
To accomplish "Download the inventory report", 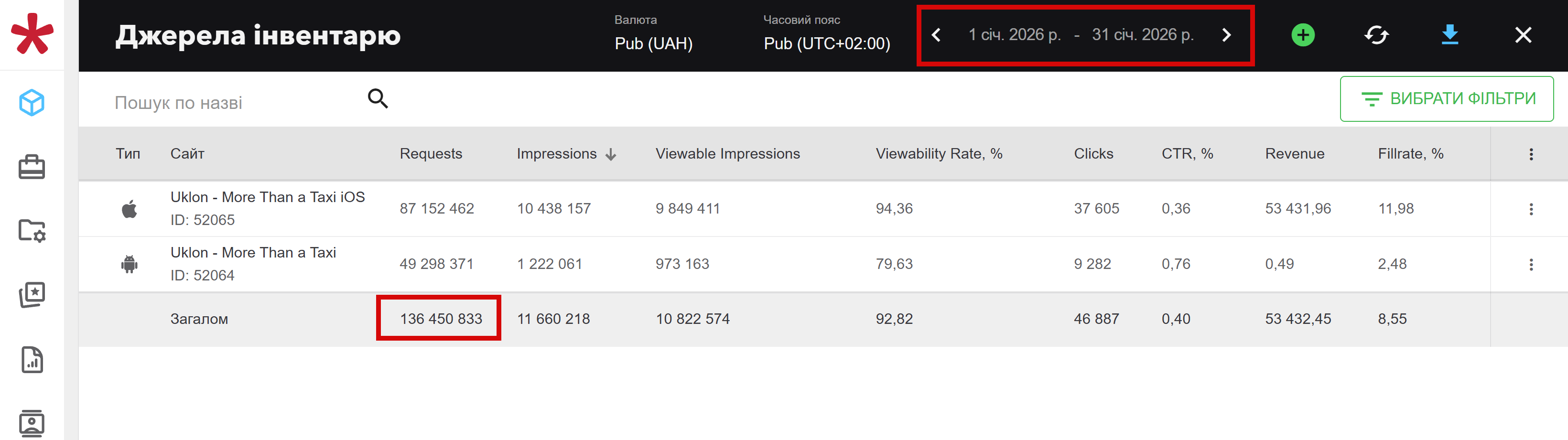I will (1450, 35).
